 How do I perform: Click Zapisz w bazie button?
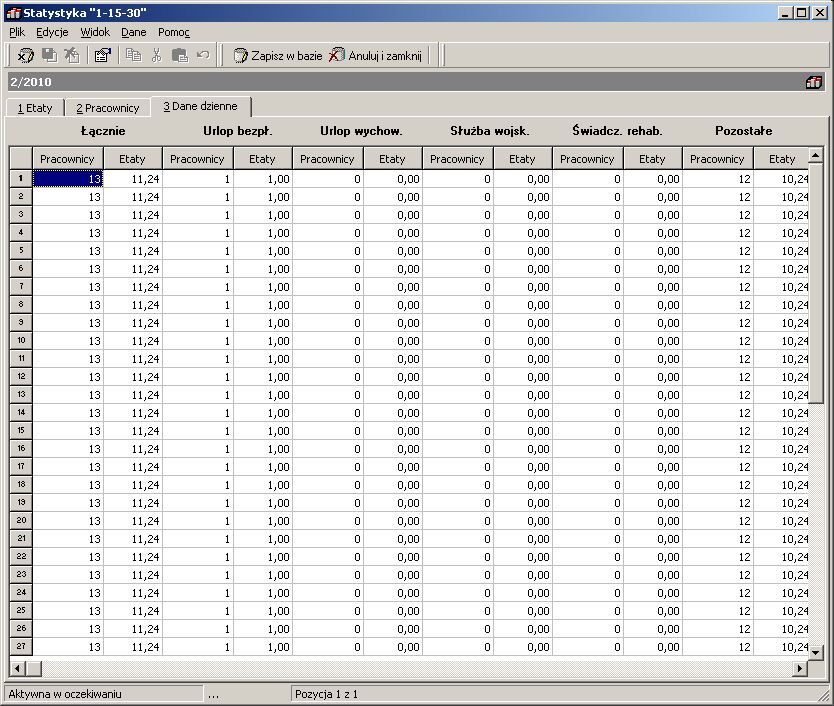278,55
